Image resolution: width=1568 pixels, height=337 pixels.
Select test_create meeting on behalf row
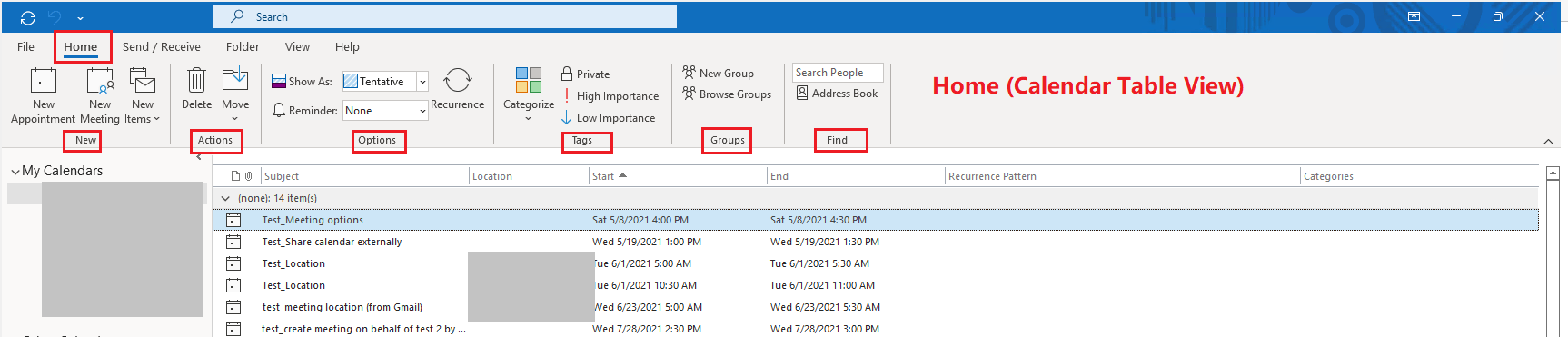click(876, 329)
